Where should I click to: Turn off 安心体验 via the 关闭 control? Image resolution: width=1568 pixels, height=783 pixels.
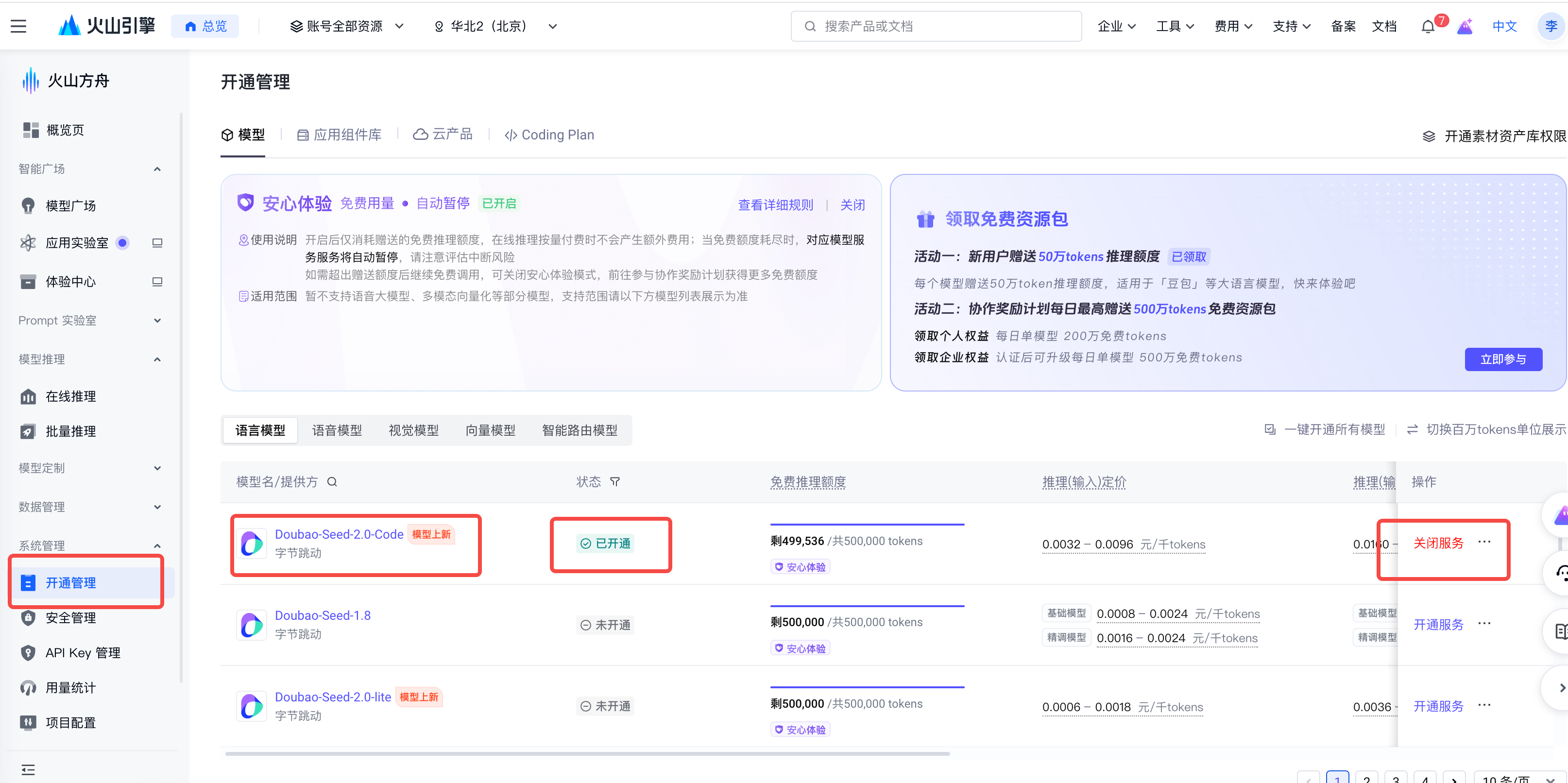[852, 204]
